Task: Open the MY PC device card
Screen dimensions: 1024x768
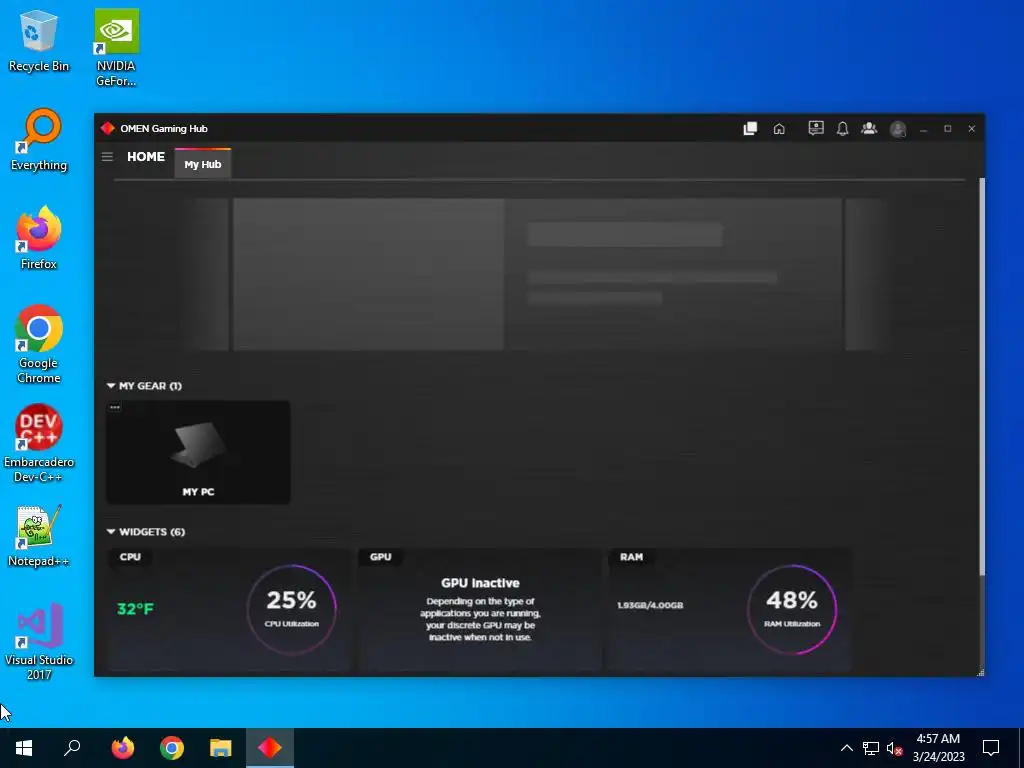Action: 198,452
